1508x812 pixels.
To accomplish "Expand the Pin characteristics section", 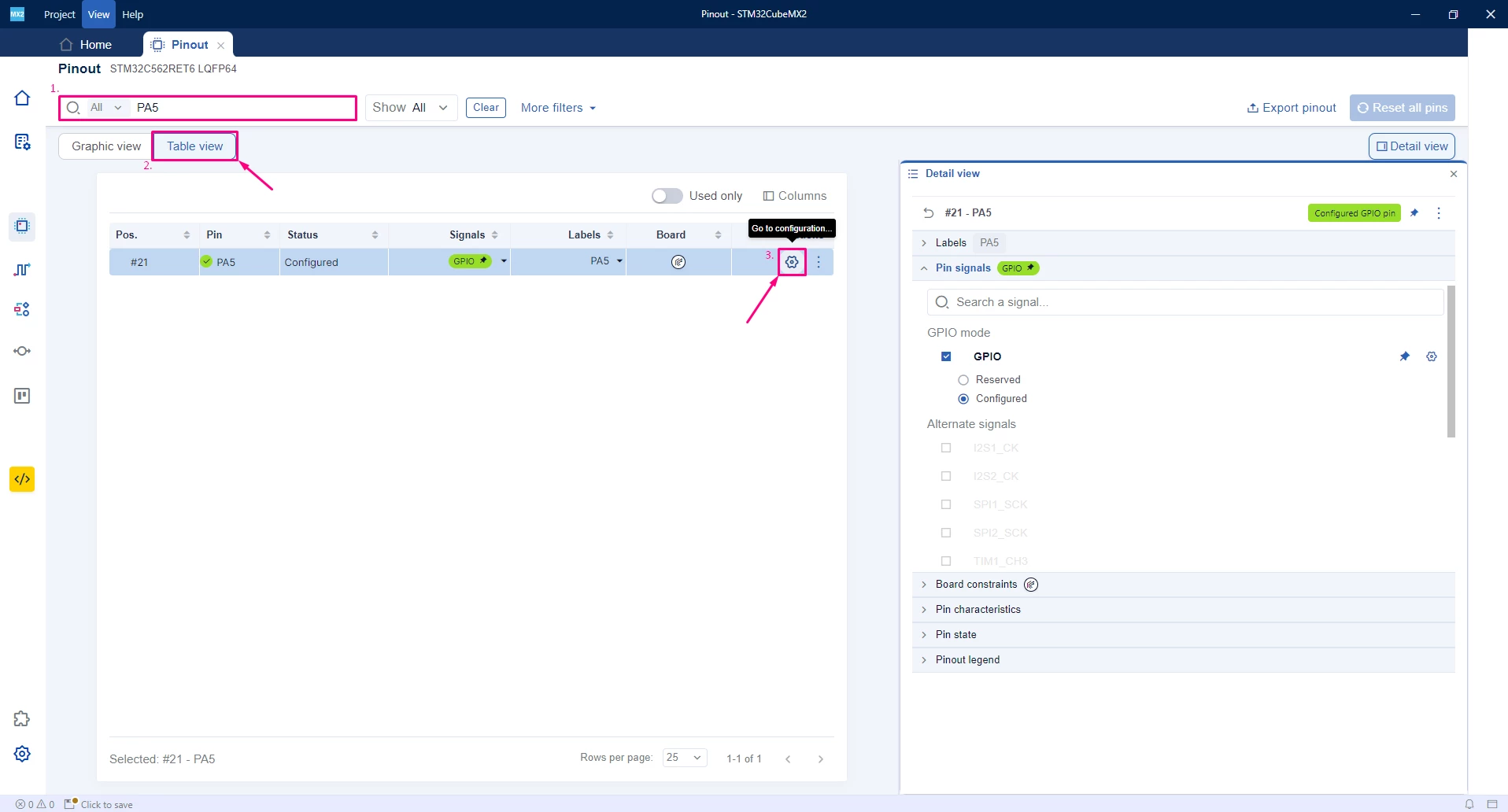I will [x=925, y=610].
